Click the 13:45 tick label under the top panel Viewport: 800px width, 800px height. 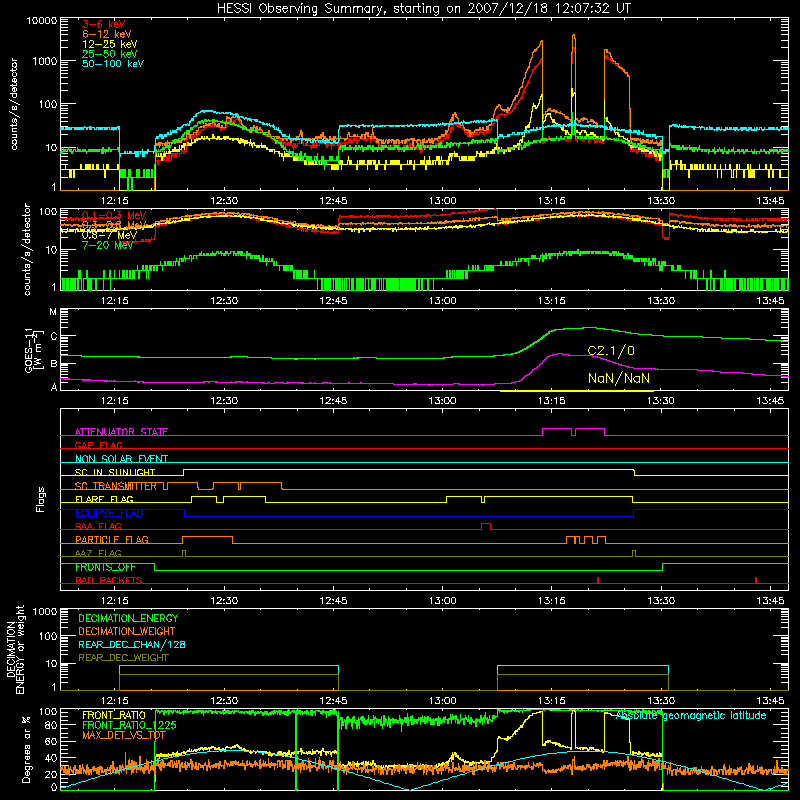pyautogui.click(x=770, y=201)
